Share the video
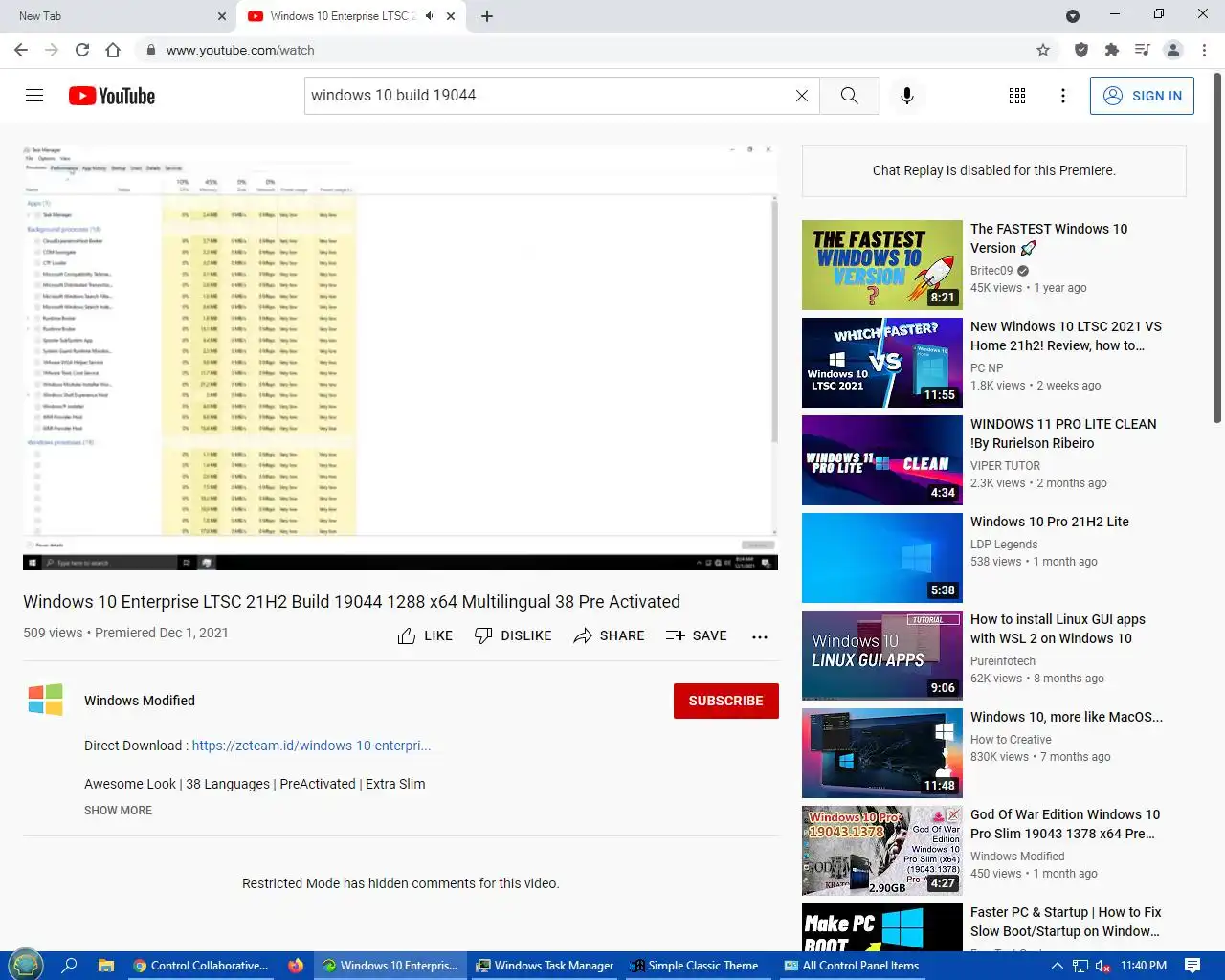Screen dimensions: 1225x980 click(x=609, y=635)
